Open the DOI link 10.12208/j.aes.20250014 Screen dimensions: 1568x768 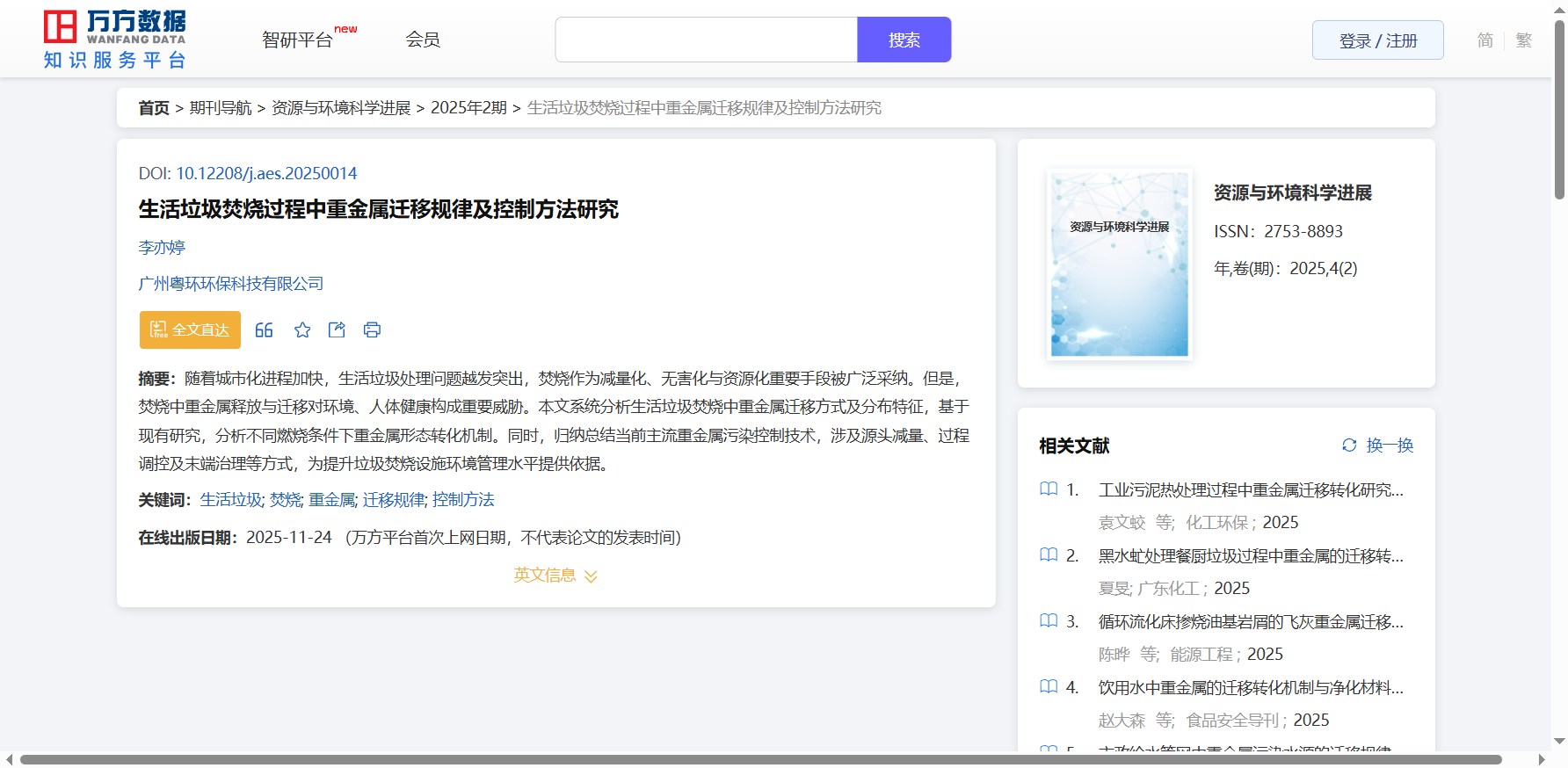point(266,174)
